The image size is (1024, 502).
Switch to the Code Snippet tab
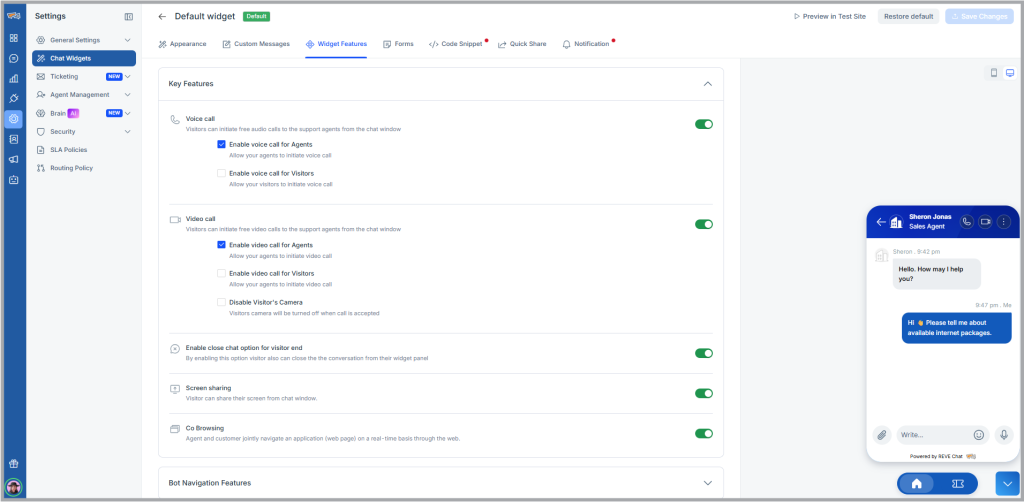(x=455, y=44)
